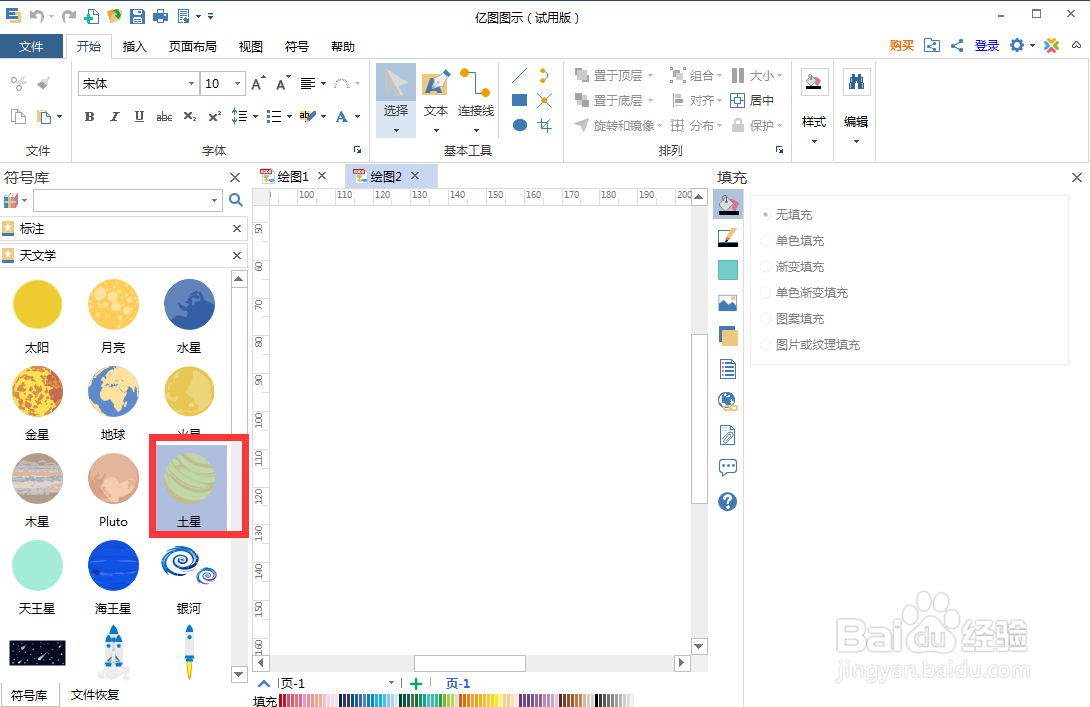The width and height of the screenshot is (1090, 707).
Task: Click the Undo arrow icon
Action: (x=36, y=15)
